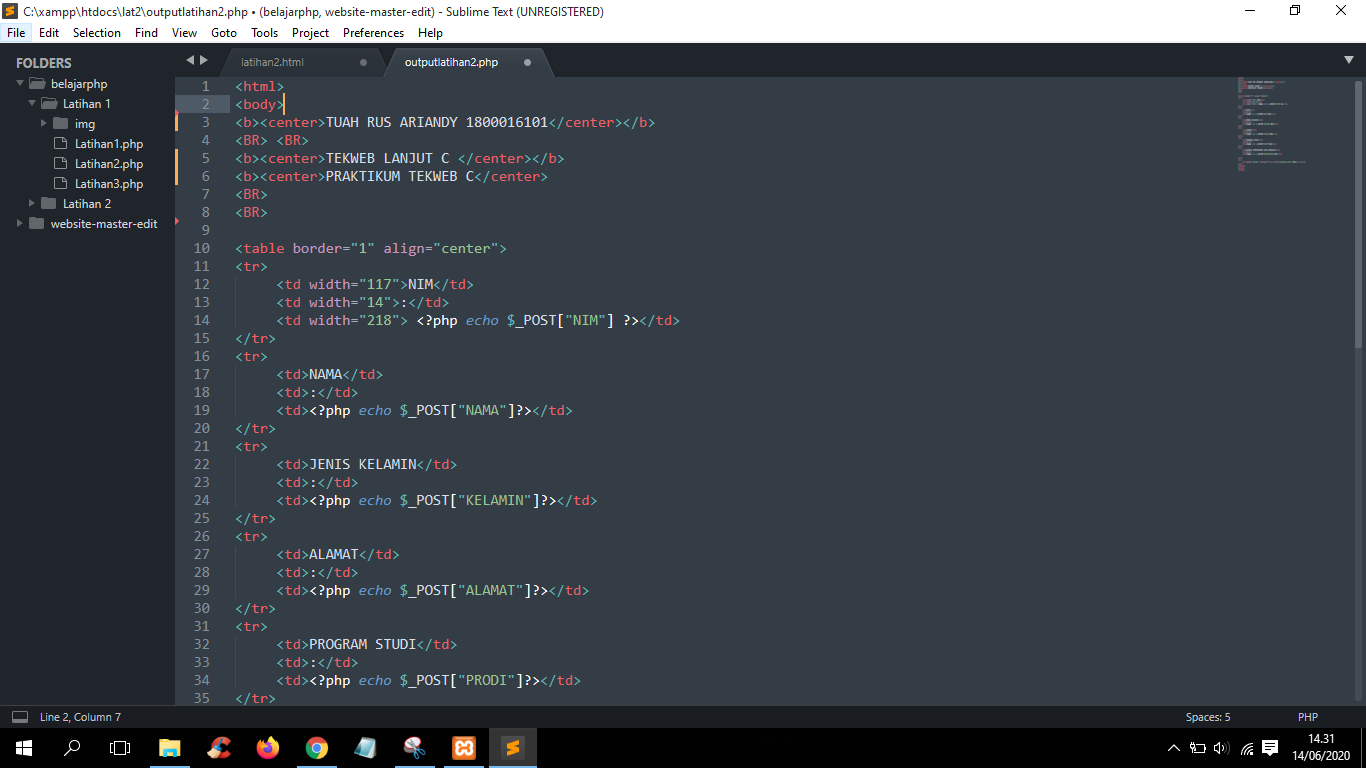Open the Preferences menu

(373, 33)
